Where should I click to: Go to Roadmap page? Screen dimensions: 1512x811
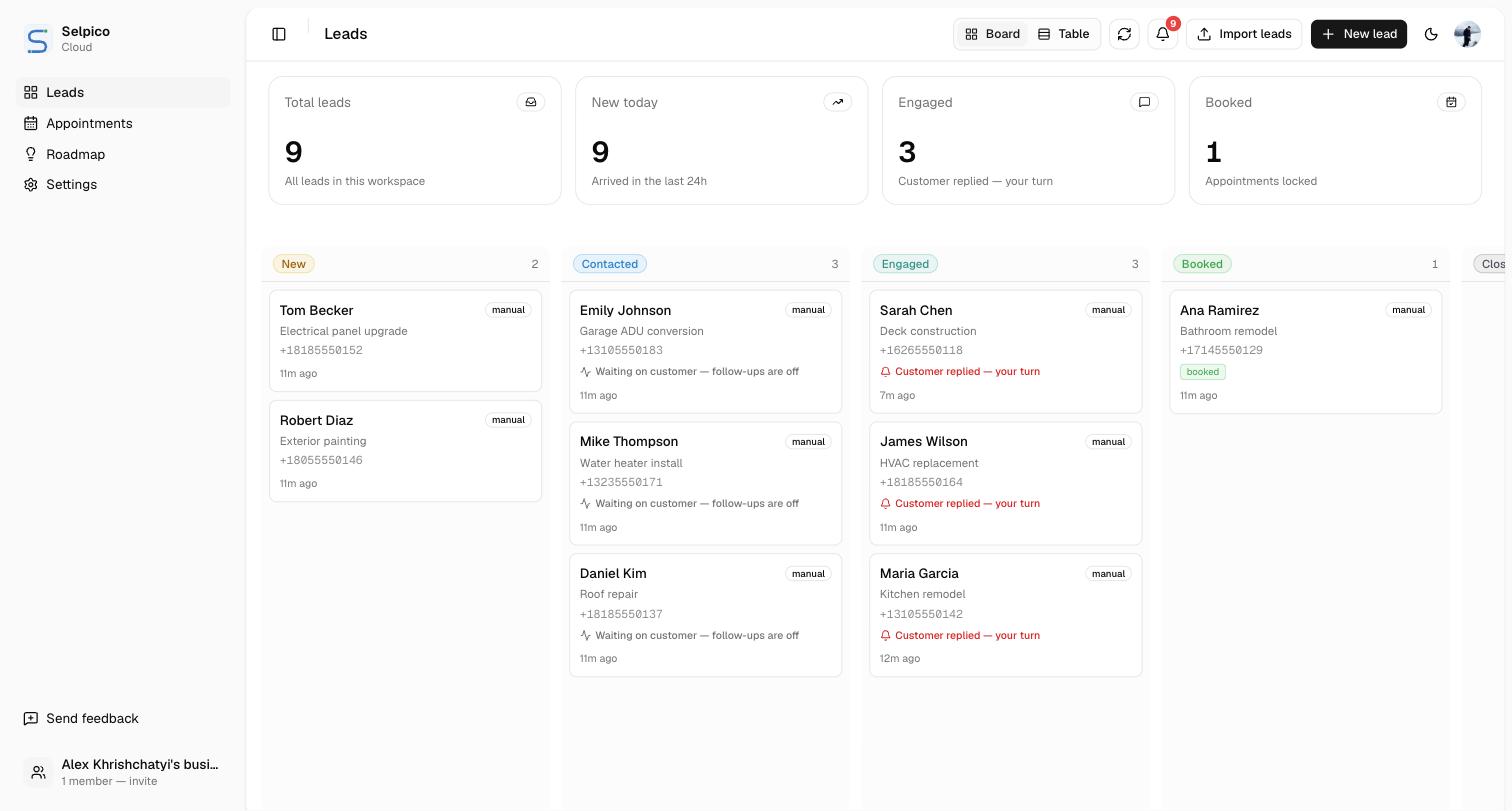[123, 154]
